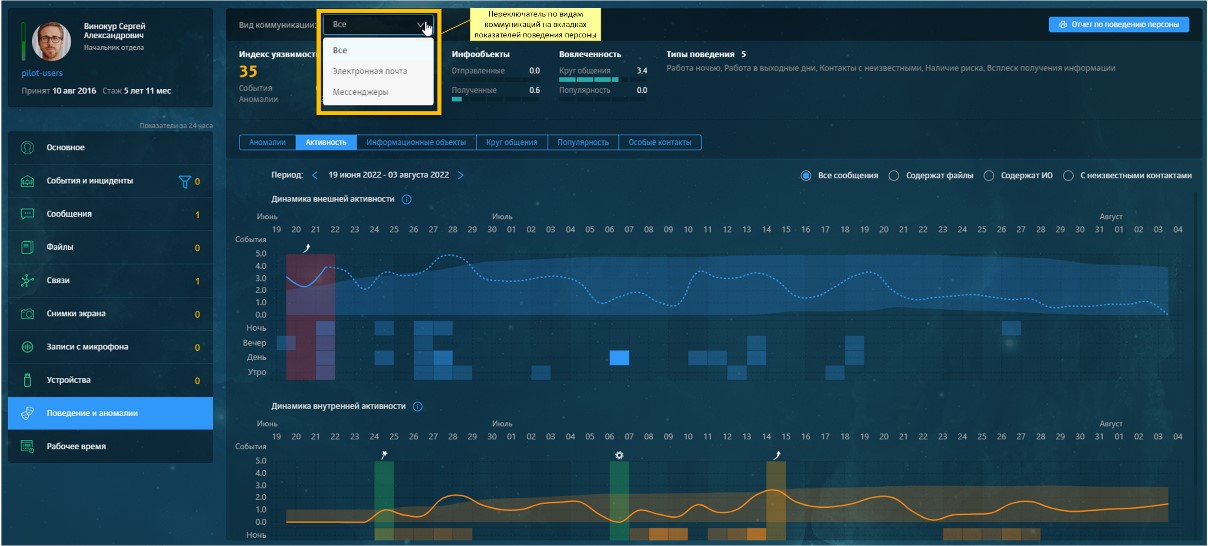The width and height of the screenshot is (1208, 546).
Task: Select the Содержат ИО radio button
Action: point(989,175)
